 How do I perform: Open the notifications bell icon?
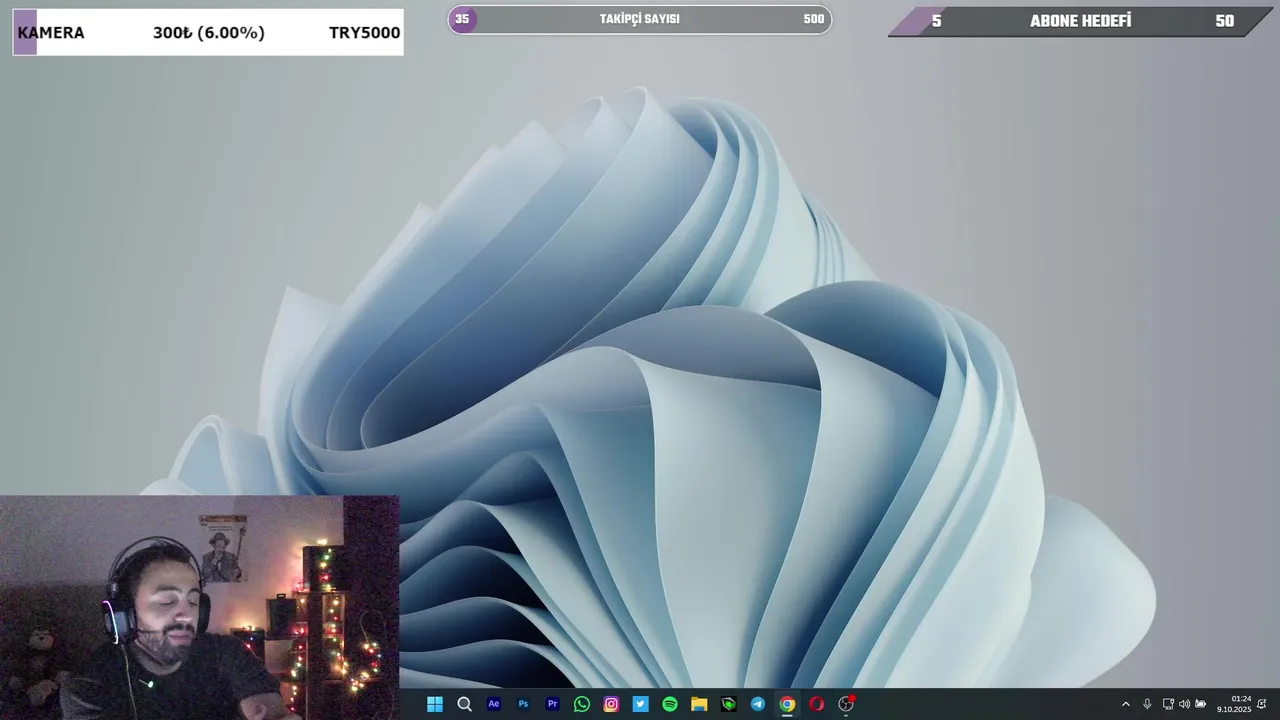(x=1262, y=704)
